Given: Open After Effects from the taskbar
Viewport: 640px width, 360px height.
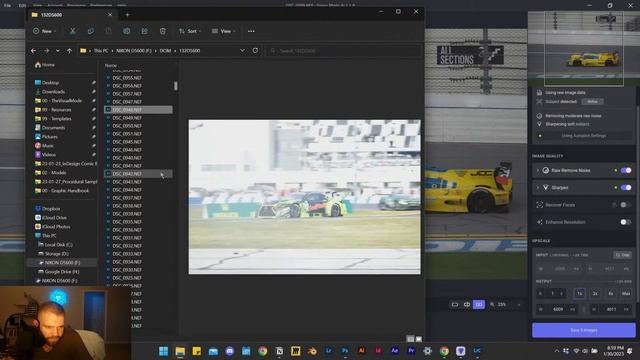Looking at the screenshot, I should pyautogui.click(x=394, y=351).
